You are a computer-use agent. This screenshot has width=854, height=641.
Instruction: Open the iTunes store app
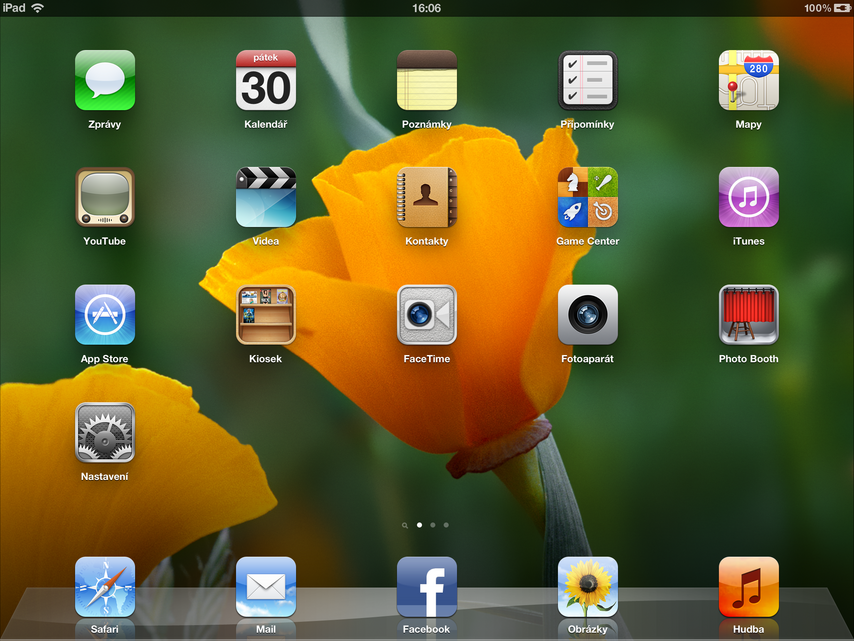coord(748,197)
